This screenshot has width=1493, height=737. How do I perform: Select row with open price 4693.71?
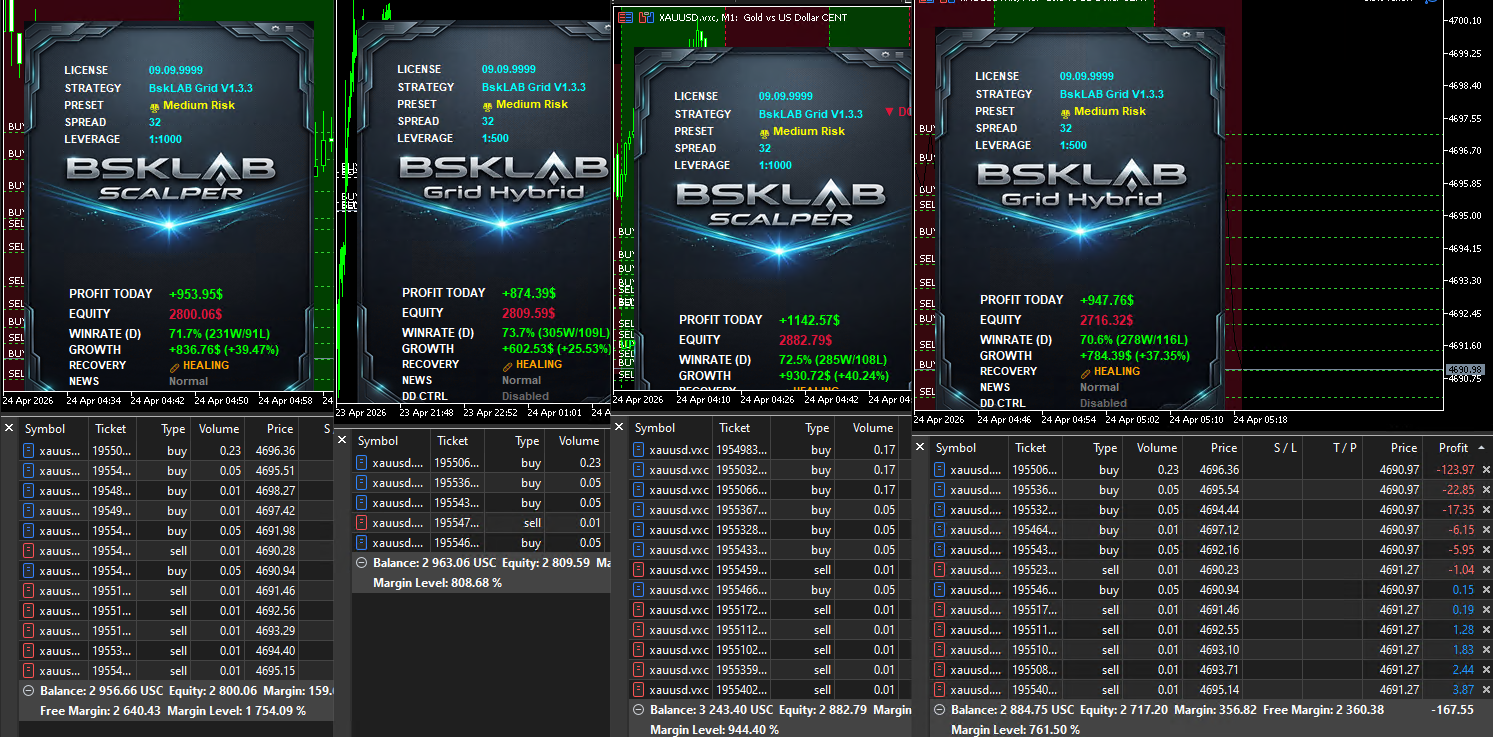pyautogui.click(x=1210, y=670)
